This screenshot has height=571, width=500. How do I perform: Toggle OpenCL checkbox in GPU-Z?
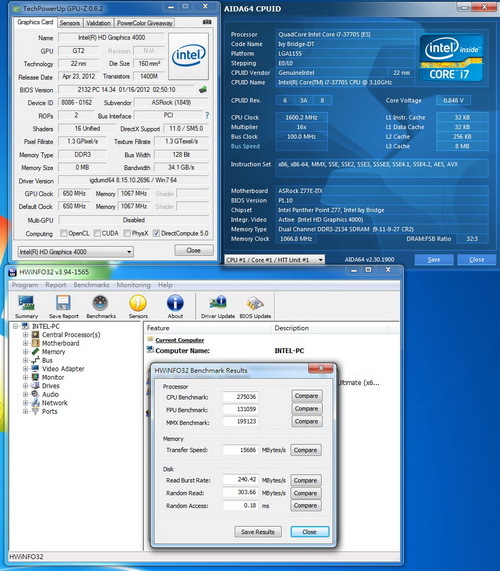[63, 233]
